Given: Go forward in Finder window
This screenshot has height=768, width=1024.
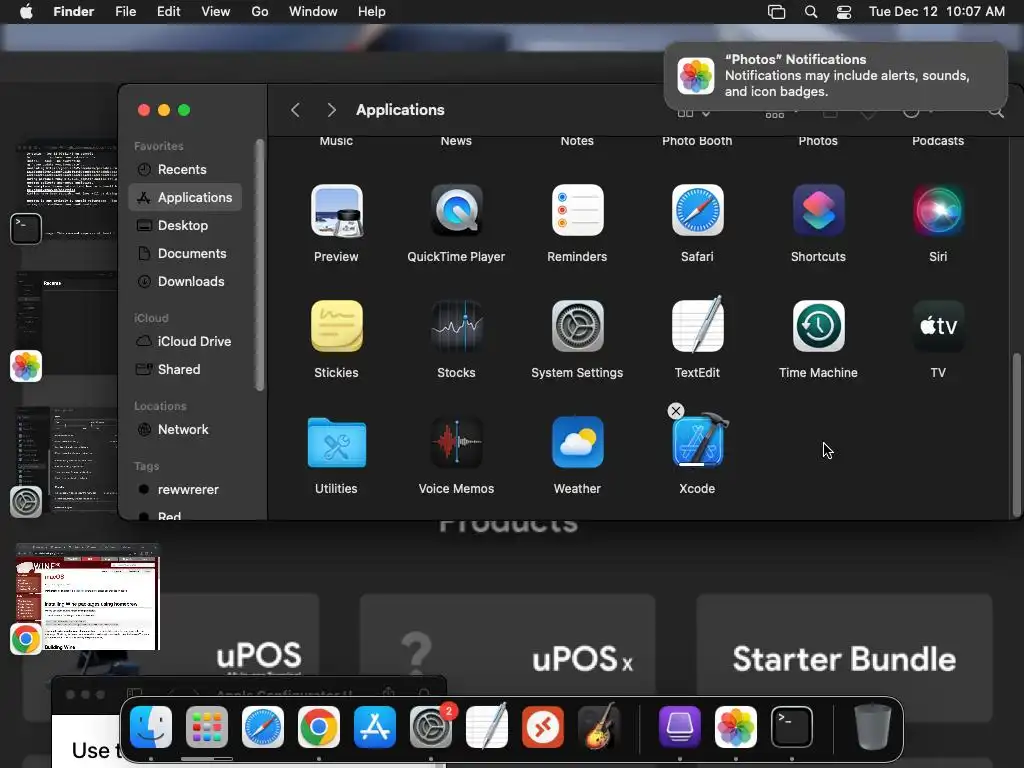Looking at the screenshot, I should click(331, 110).
